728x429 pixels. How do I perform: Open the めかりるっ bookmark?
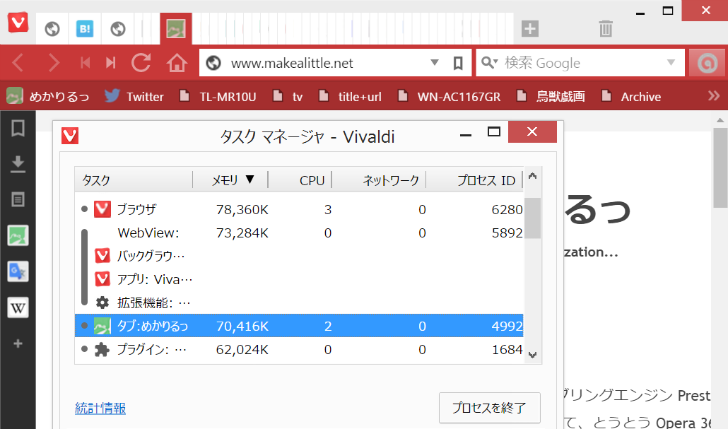click(48, 96)
